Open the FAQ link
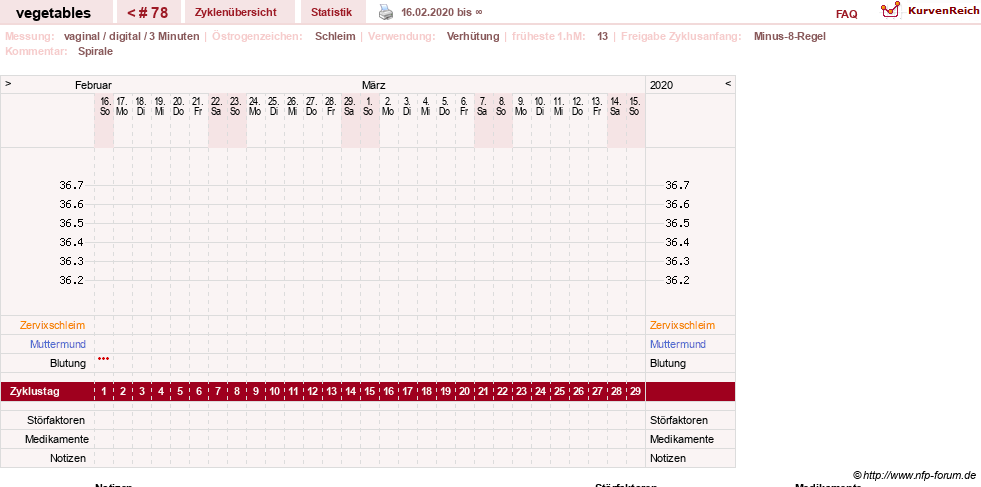The width and height of the screenshot is (981, 487). point(846,14)
